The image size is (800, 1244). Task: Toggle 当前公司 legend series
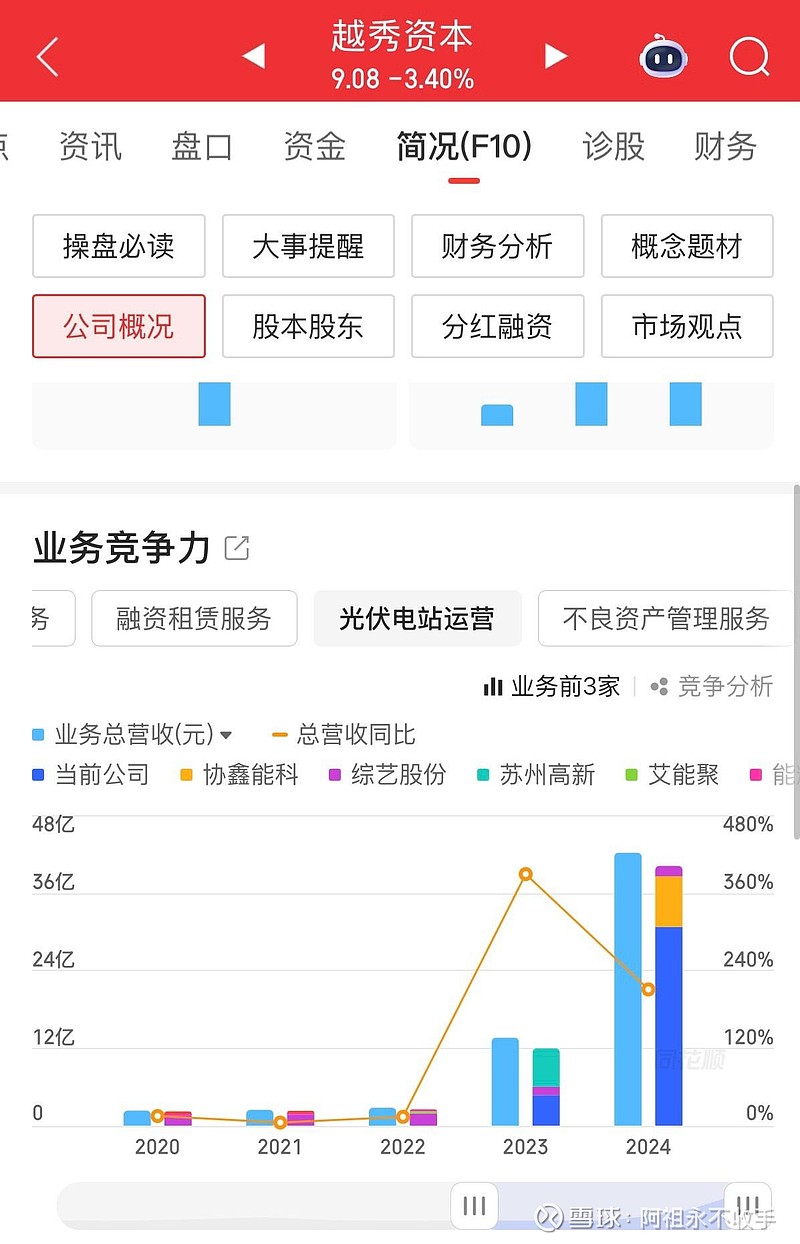point(91,774)
